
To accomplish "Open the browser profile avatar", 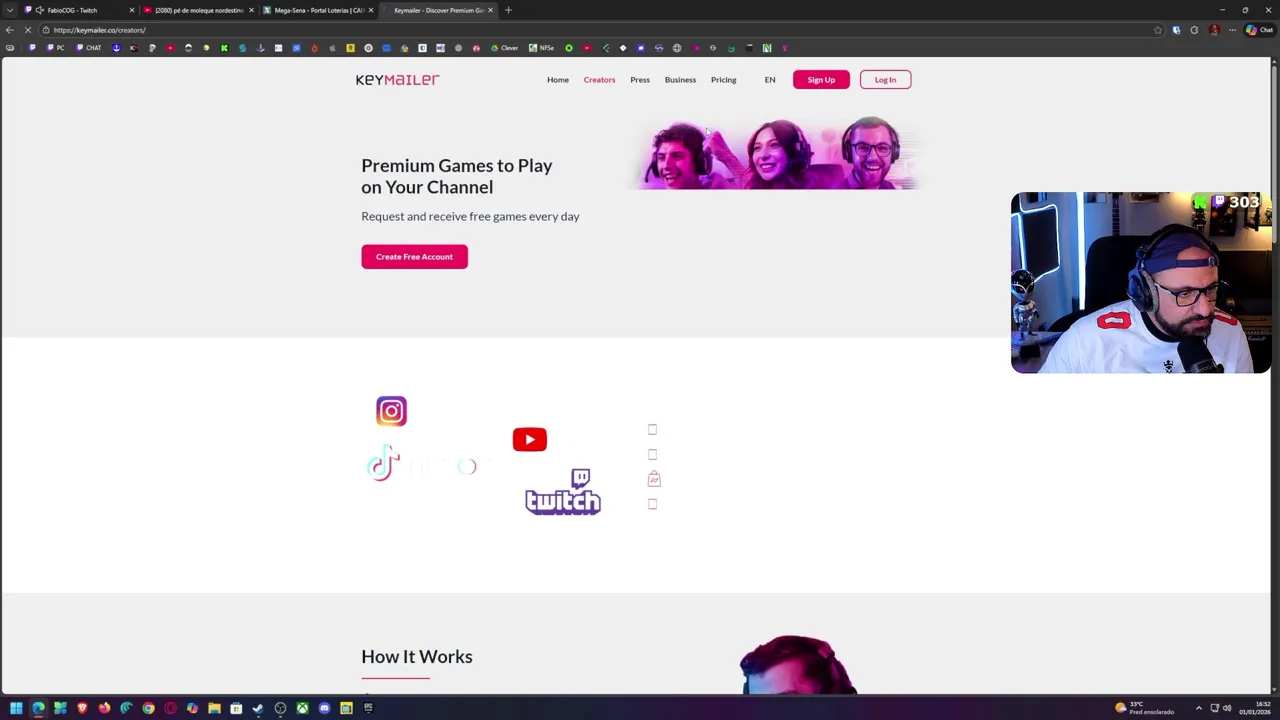I will (1214, 30).
